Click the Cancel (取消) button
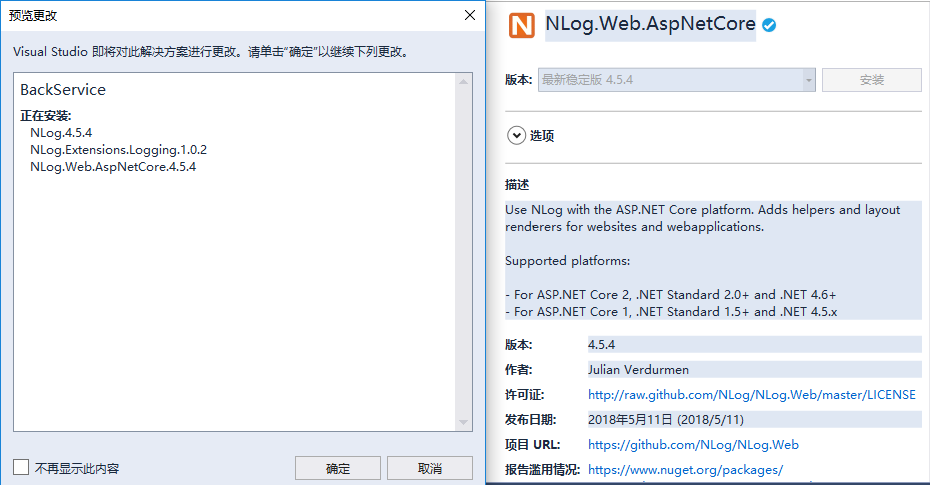Viewport: 930px width, 485px height. pyautogui.click(x=430, y=468)
